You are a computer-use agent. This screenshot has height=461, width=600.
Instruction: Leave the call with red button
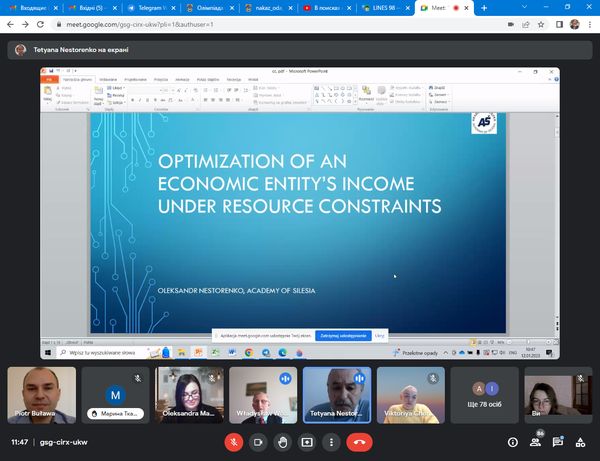point(359,442)
